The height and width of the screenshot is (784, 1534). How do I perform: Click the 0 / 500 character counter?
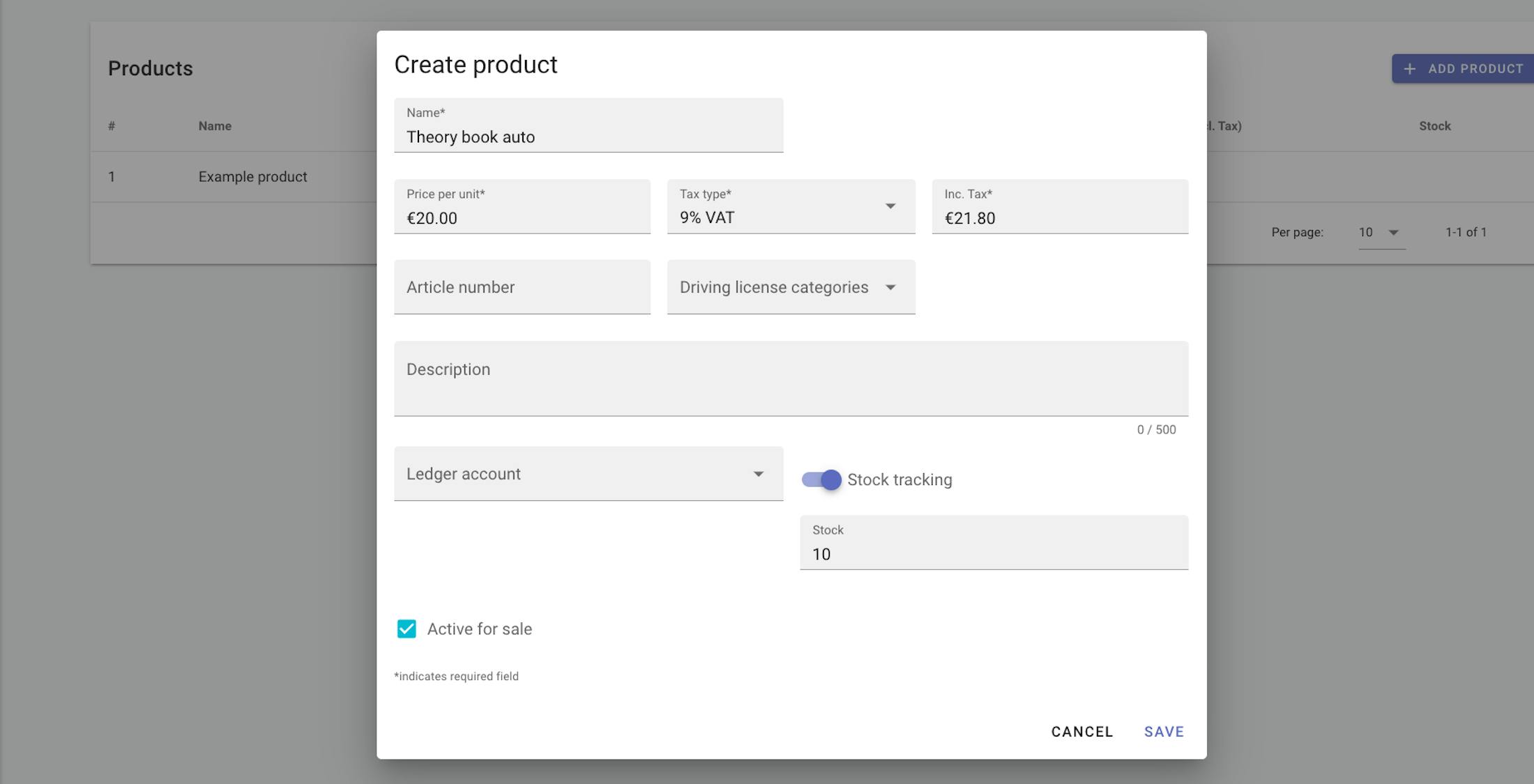point(1156,430)
